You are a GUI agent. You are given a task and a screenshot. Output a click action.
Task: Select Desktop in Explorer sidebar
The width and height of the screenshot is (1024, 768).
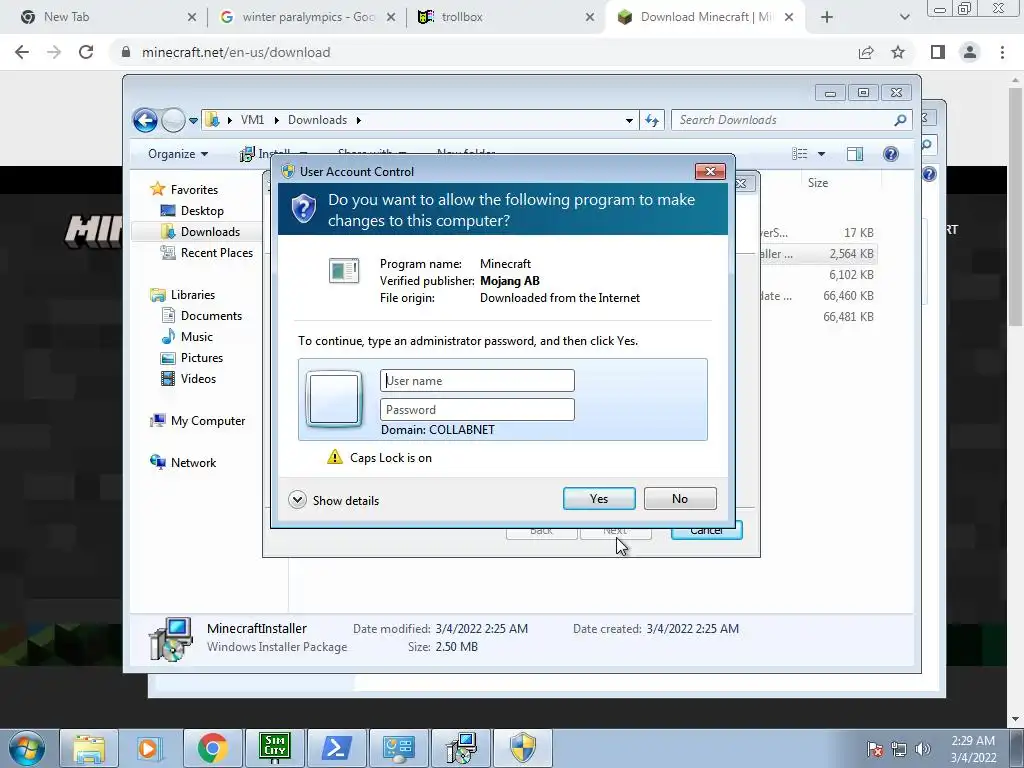202,210
